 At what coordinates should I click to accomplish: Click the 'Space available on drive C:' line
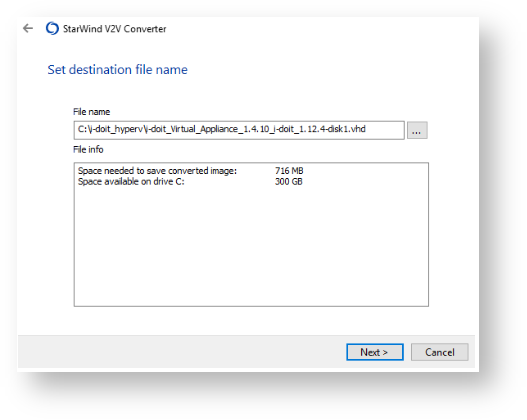(x=131, y=181)
